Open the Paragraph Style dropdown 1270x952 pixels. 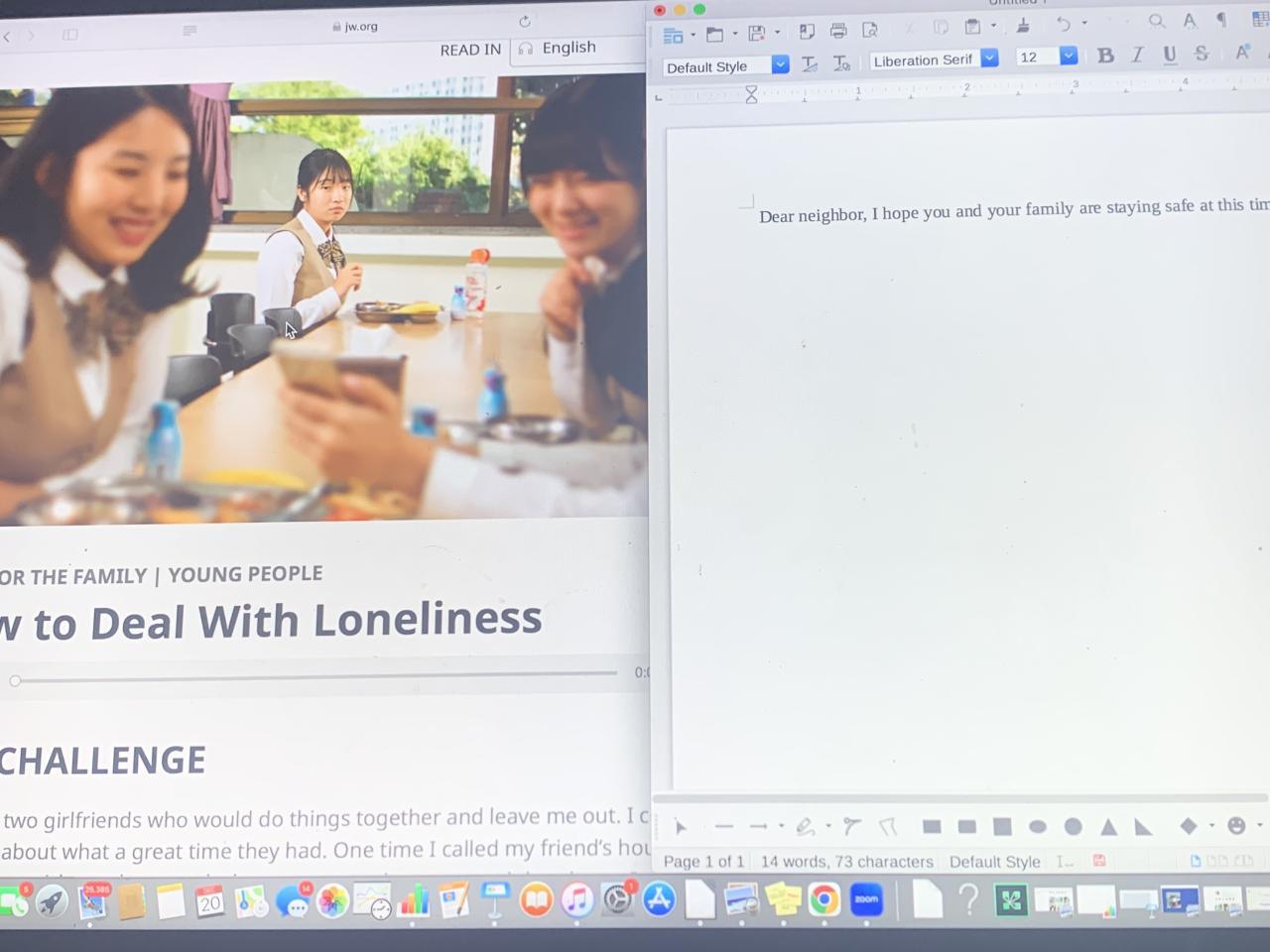(x=781, y=64)
